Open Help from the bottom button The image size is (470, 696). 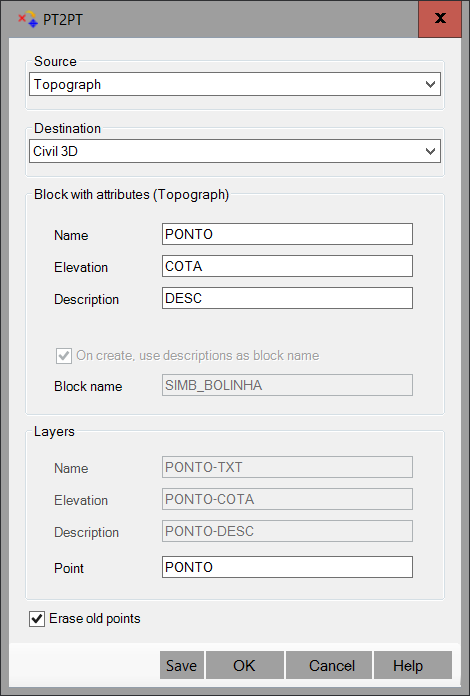coord(413,665)
